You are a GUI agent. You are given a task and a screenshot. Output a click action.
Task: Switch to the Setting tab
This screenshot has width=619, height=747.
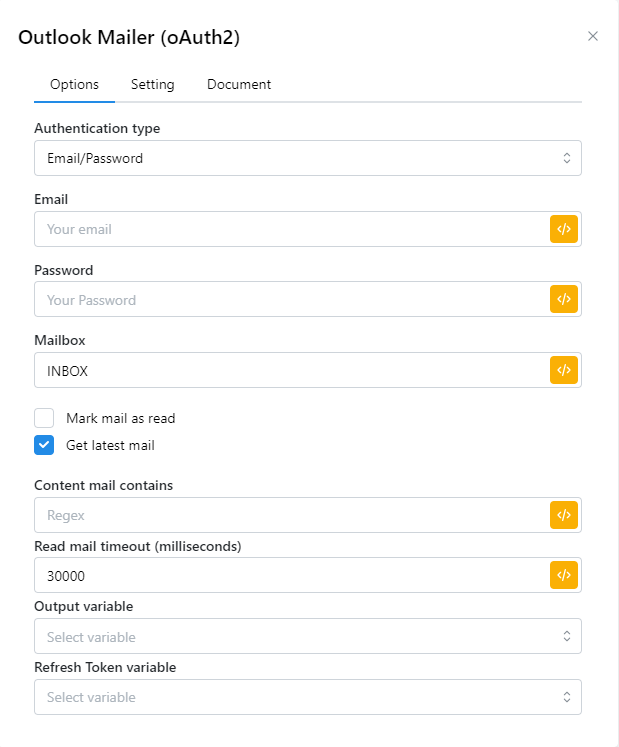click(152, 84)
